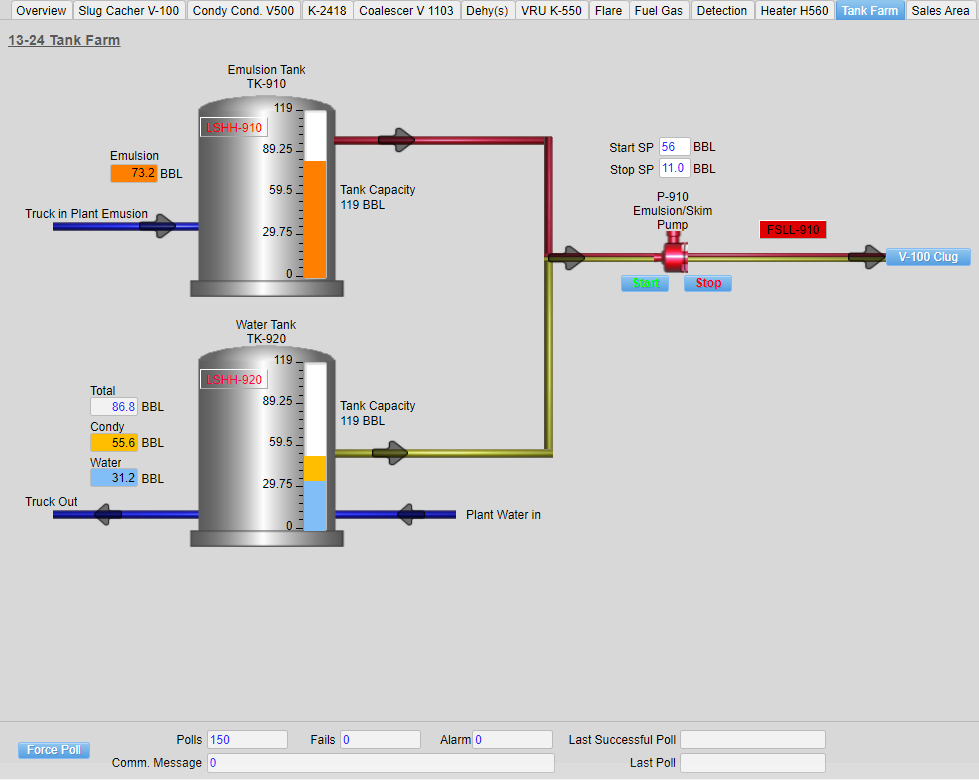Click the Plant Water in flow arrow
The image size is (979, 780).
(x=410, y=515)
